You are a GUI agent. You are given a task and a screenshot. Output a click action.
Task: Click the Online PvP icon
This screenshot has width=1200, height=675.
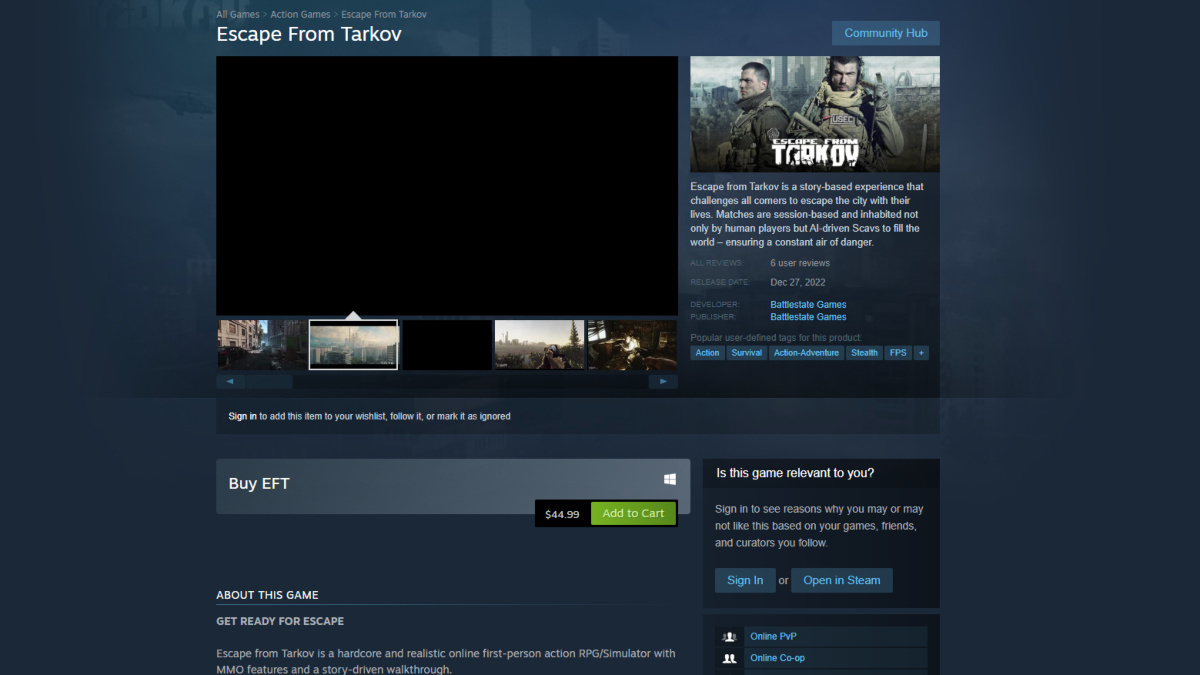pyautogui.click(x=729, y=637)
